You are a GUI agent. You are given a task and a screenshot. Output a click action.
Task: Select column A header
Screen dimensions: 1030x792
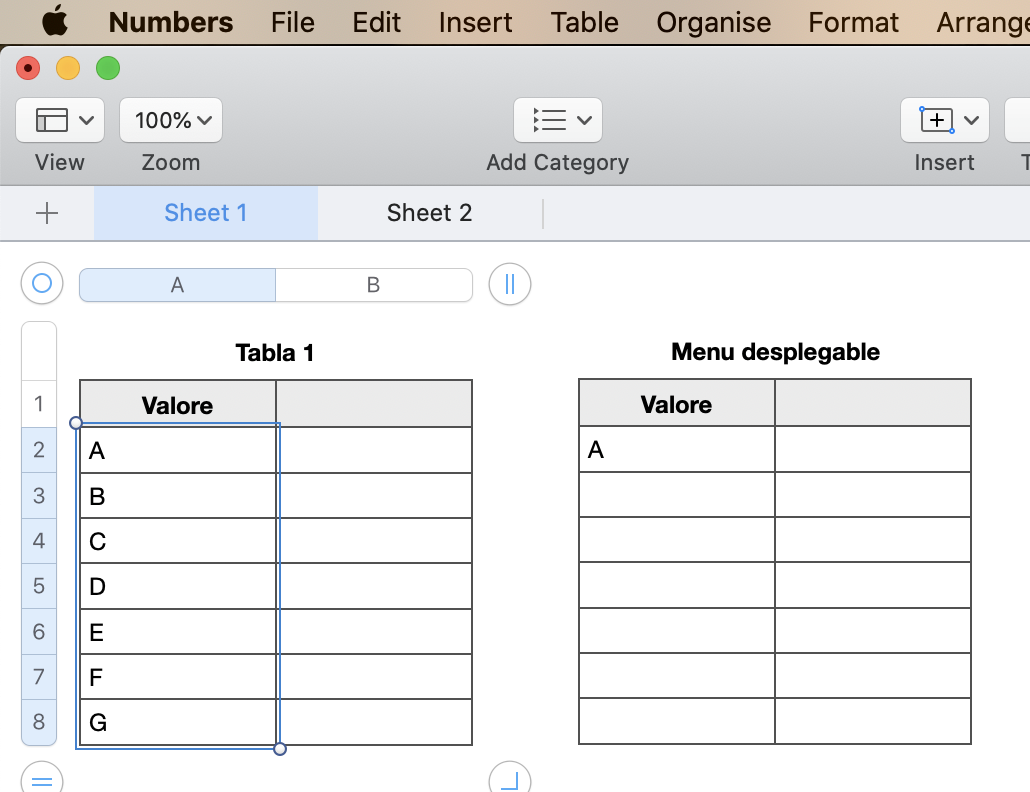(x=177, y=285)
